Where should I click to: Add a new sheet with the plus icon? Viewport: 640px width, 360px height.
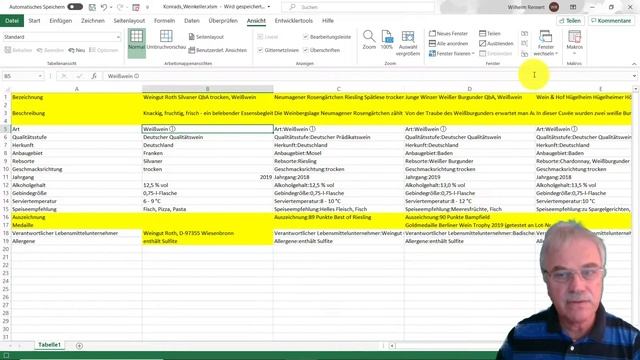click(x=79, y=346)
